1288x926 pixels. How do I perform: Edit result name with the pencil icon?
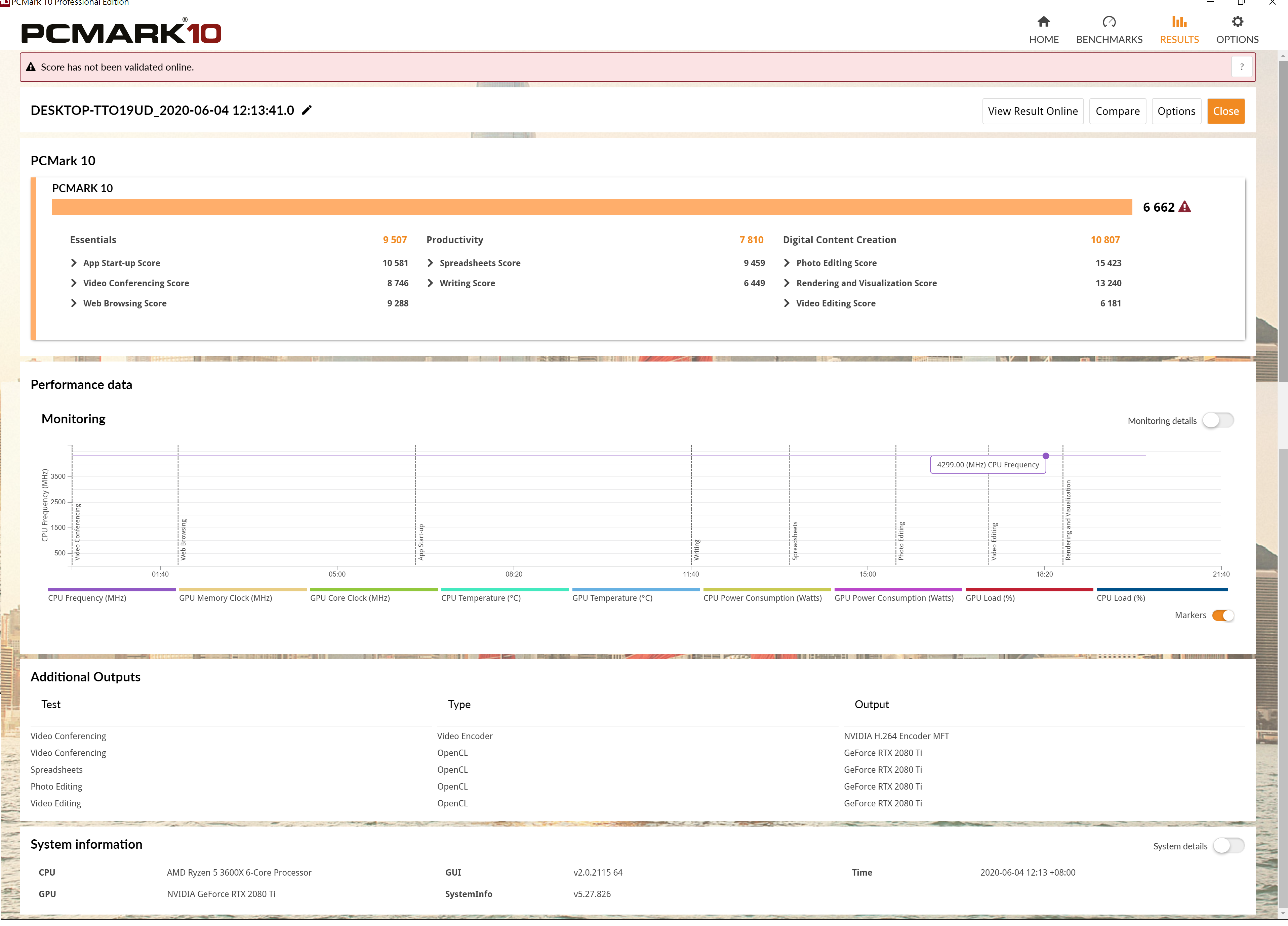point(307,110)
